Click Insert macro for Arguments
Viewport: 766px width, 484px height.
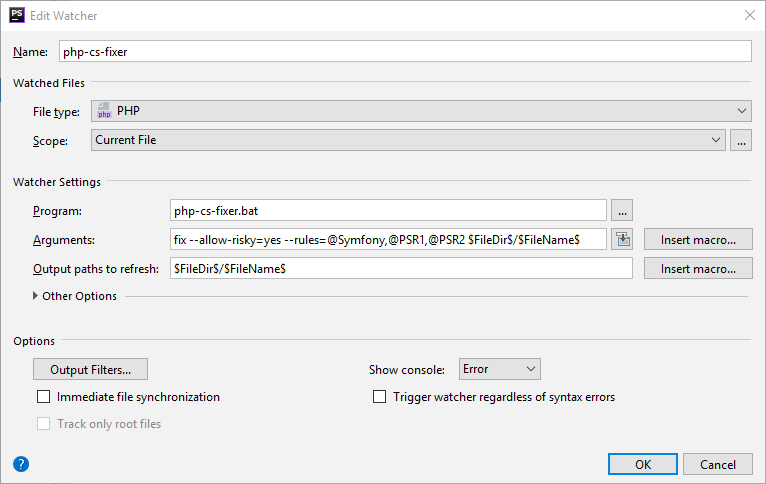point(698,239)
